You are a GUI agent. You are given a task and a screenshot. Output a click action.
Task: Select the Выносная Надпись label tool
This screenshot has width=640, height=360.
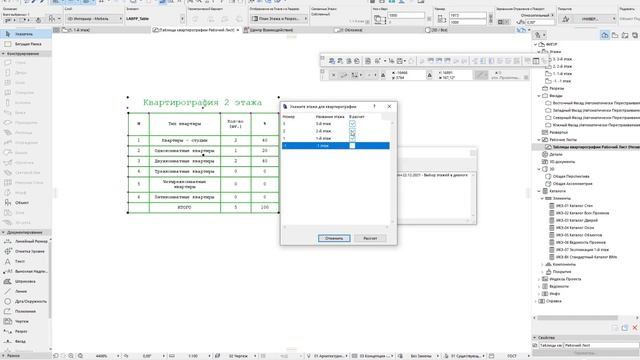click(25, 271)
